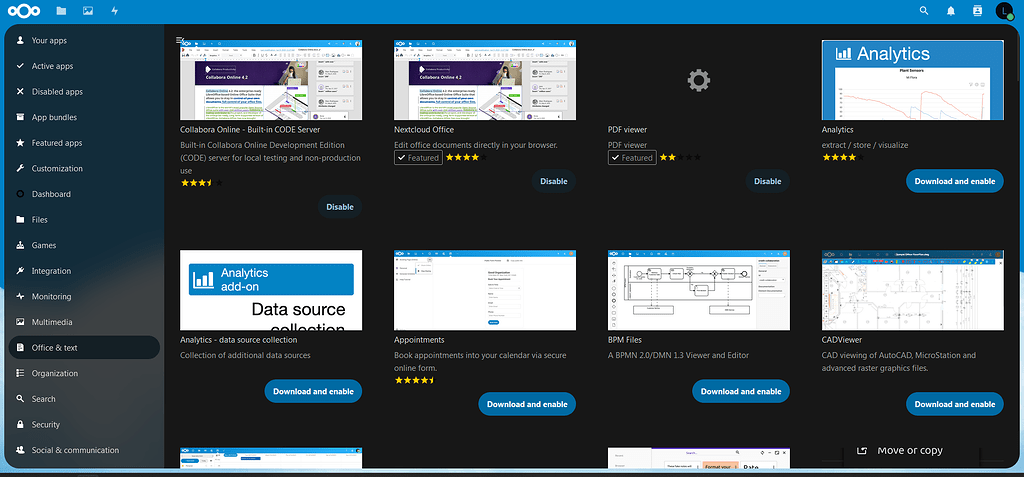Download and enable Analytics app
Viewport: 1024px width, 477px height.
[x=955, y=181]
